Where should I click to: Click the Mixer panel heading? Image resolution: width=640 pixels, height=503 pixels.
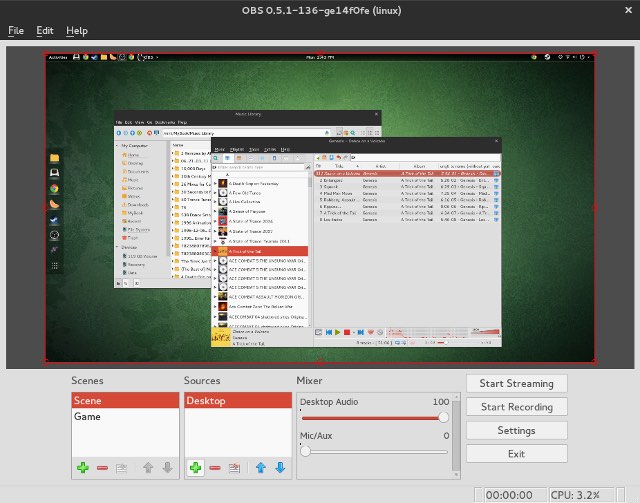(309, 381)
